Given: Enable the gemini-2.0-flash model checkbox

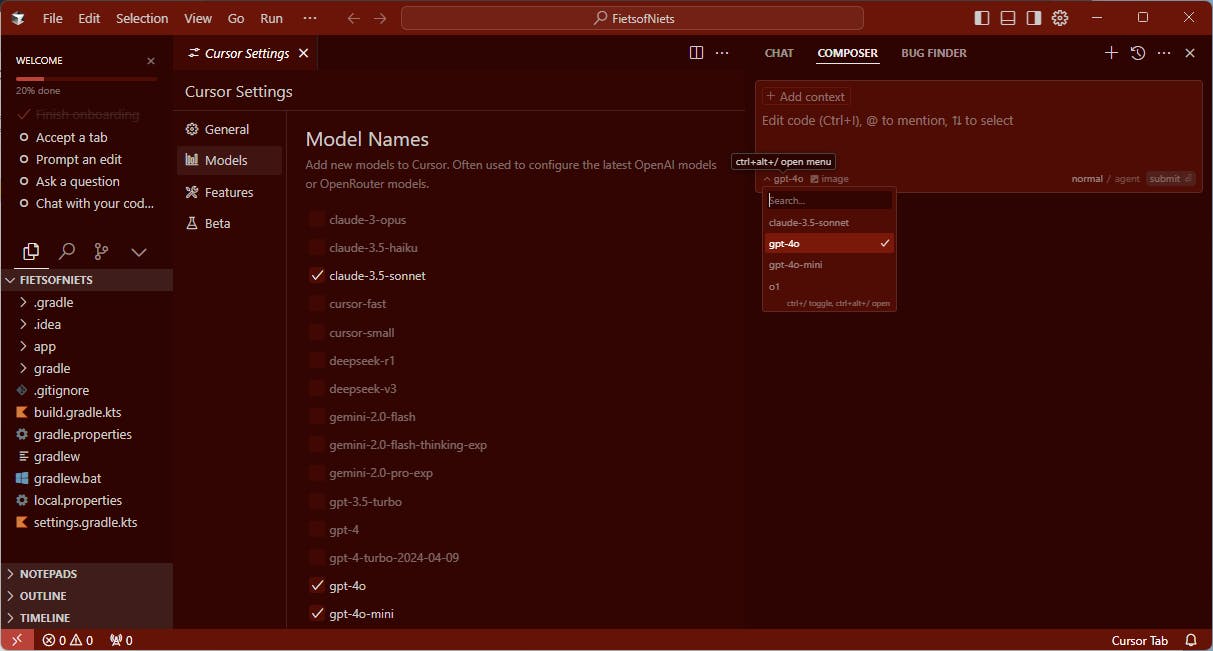Looking at the screenshot, I should pyautogui.click(x=317, y=416).
